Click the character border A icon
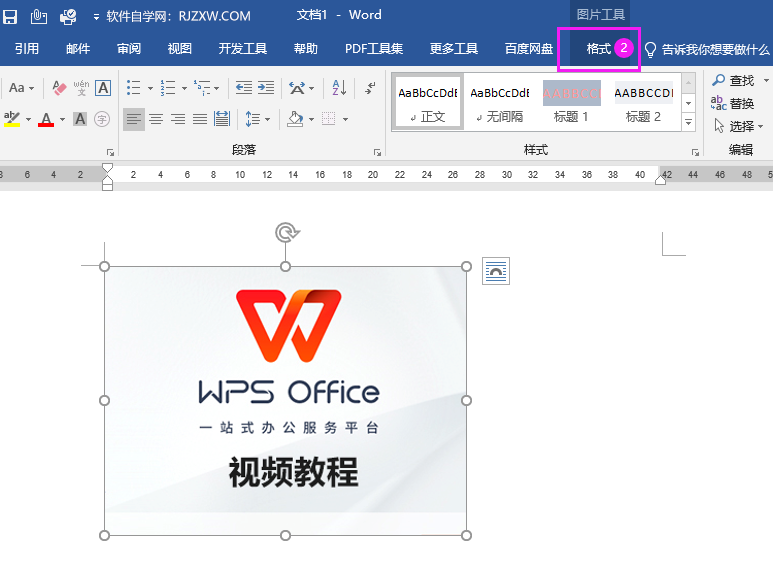Viewport: 773px width, 567px height. [103, 88]
